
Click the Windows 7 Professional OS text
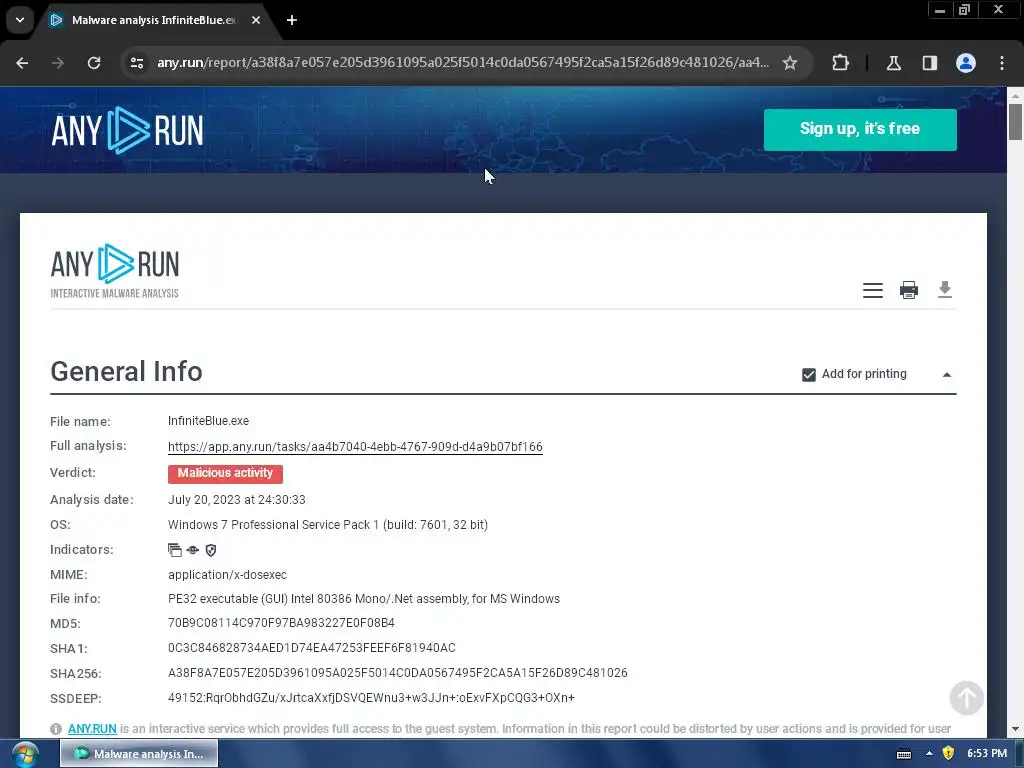[328, 525]
